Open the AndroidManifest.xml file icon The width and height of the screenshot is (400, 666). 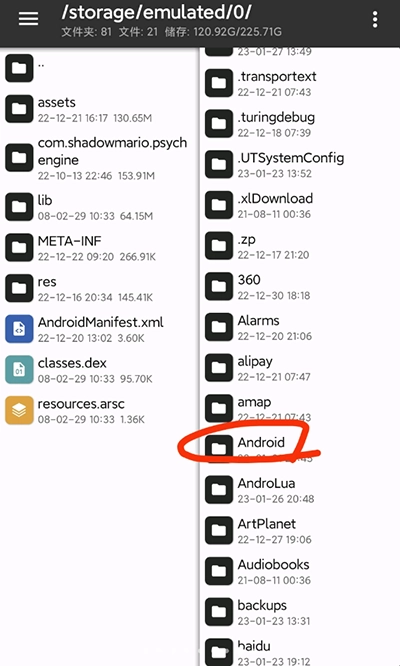coord(19,329)
